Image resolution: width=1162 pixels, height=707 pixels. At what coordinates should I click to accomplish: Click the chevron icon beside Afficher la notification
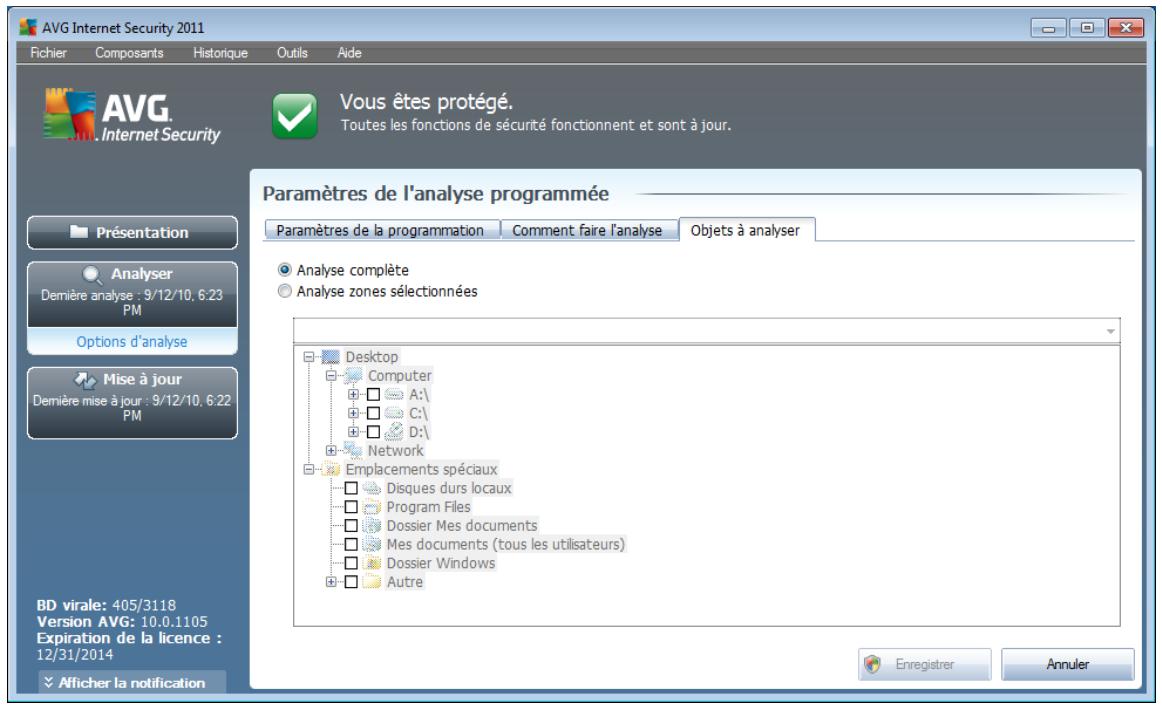pos(49,683)
